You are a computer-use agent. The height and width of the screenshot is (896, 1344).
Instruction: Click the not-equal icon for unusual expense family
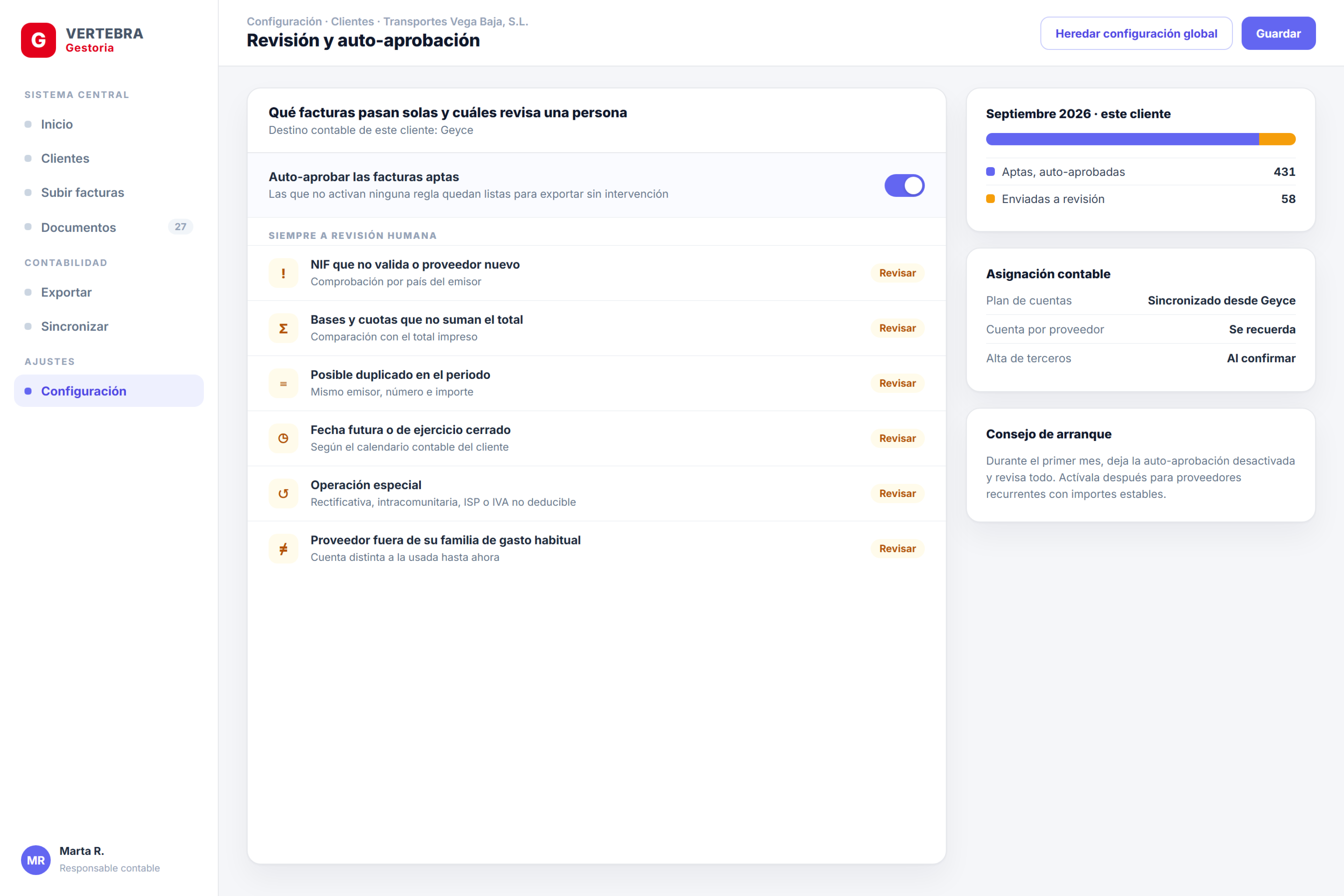coord(283,549)
